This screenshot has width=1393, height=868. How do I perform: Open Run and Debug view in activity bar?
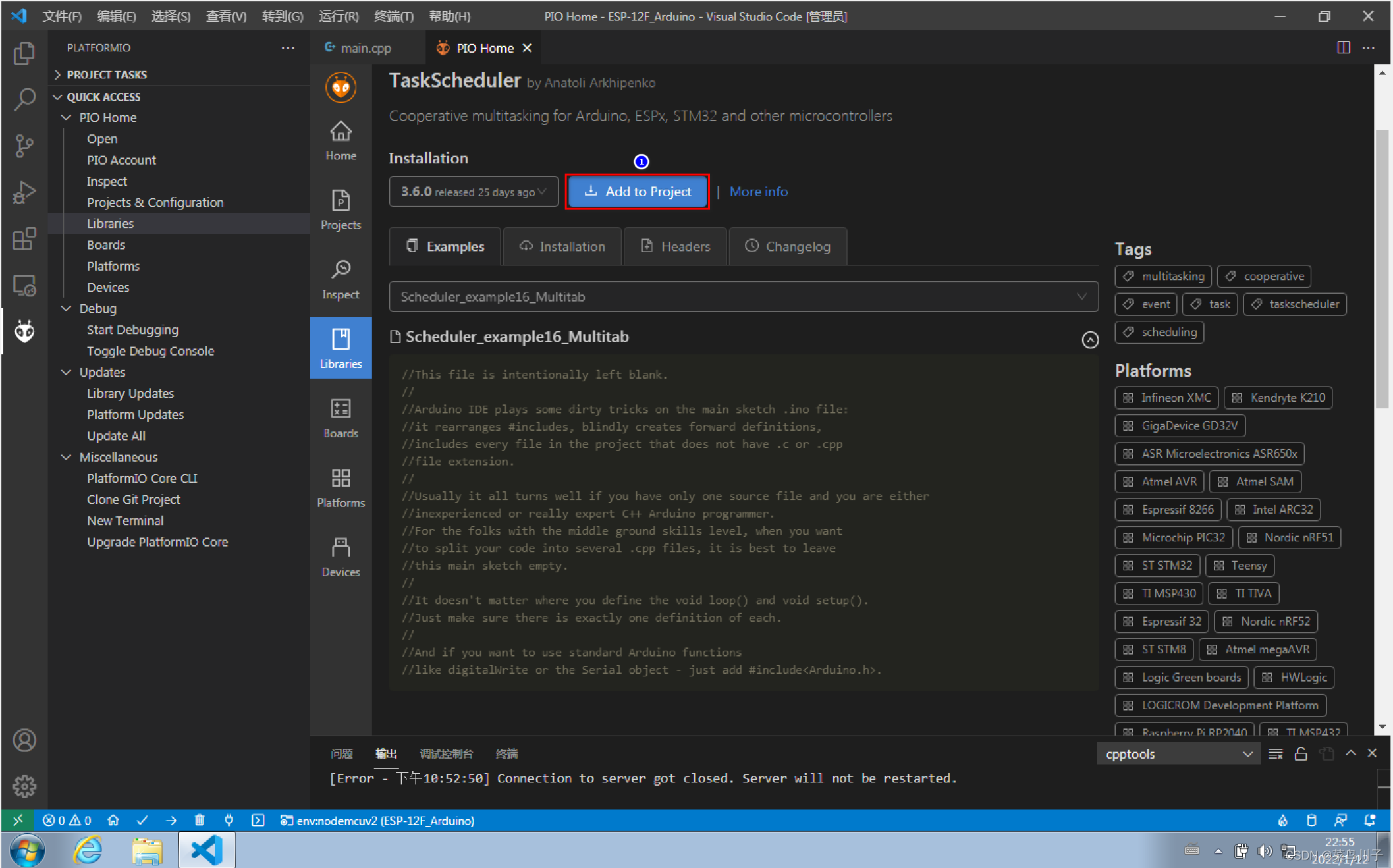click(24, 191)
